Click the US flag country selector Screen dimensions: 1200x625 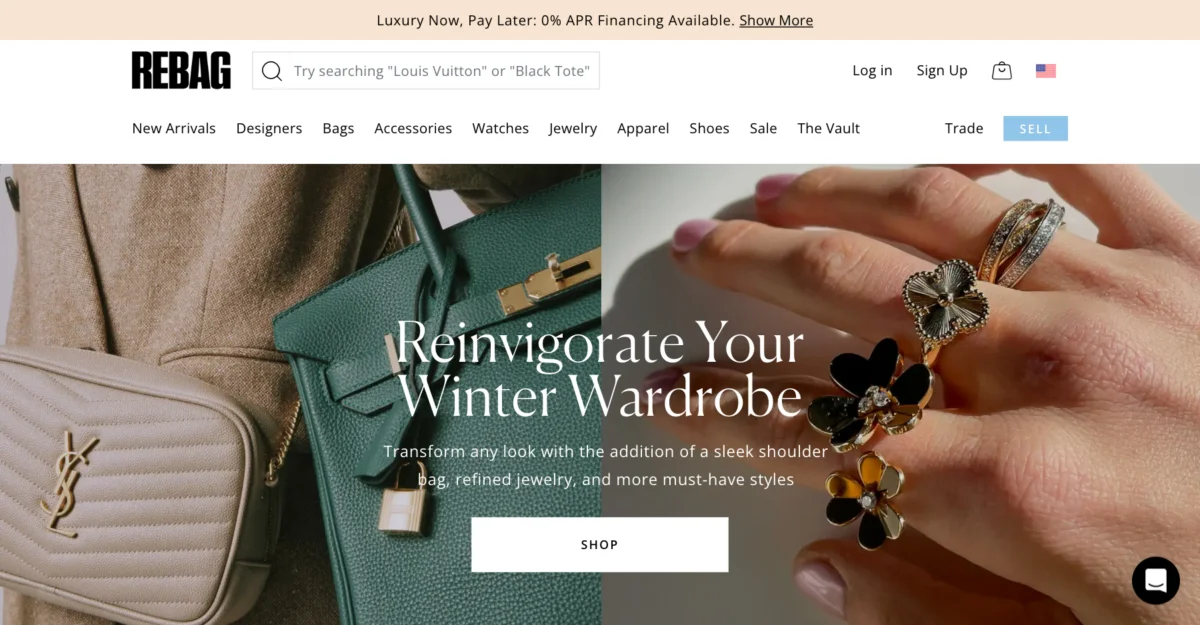pos(1046,71)
